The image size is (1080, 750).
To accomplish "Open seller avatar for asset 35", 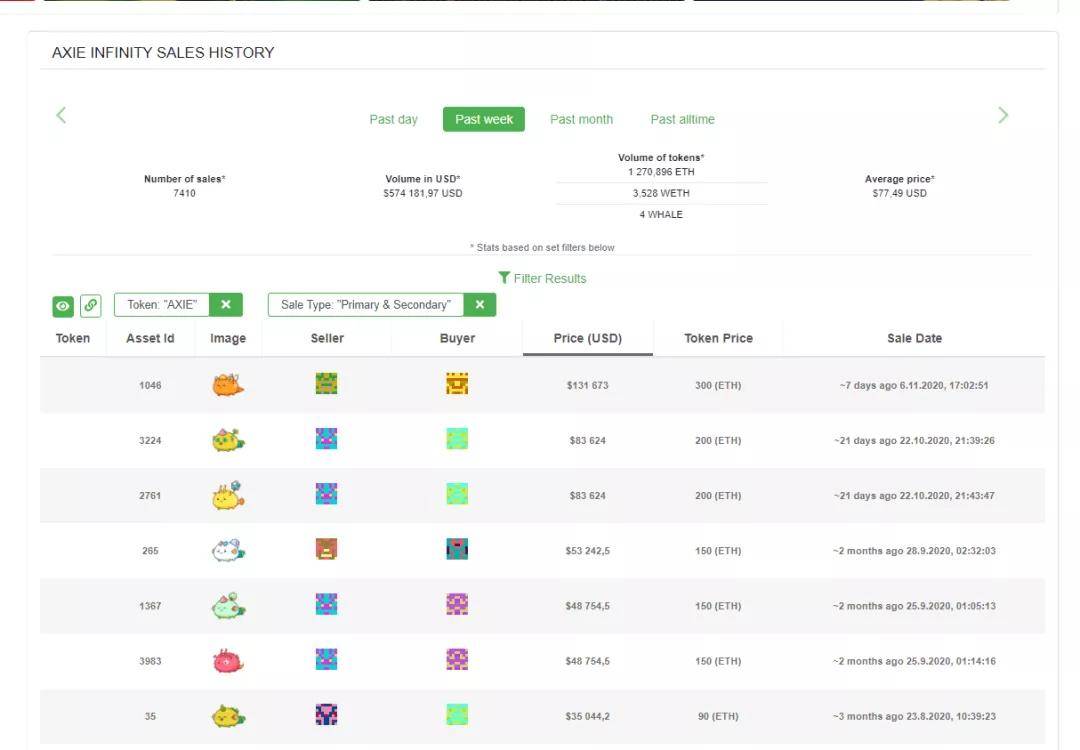I will click(x=326, y=714).
